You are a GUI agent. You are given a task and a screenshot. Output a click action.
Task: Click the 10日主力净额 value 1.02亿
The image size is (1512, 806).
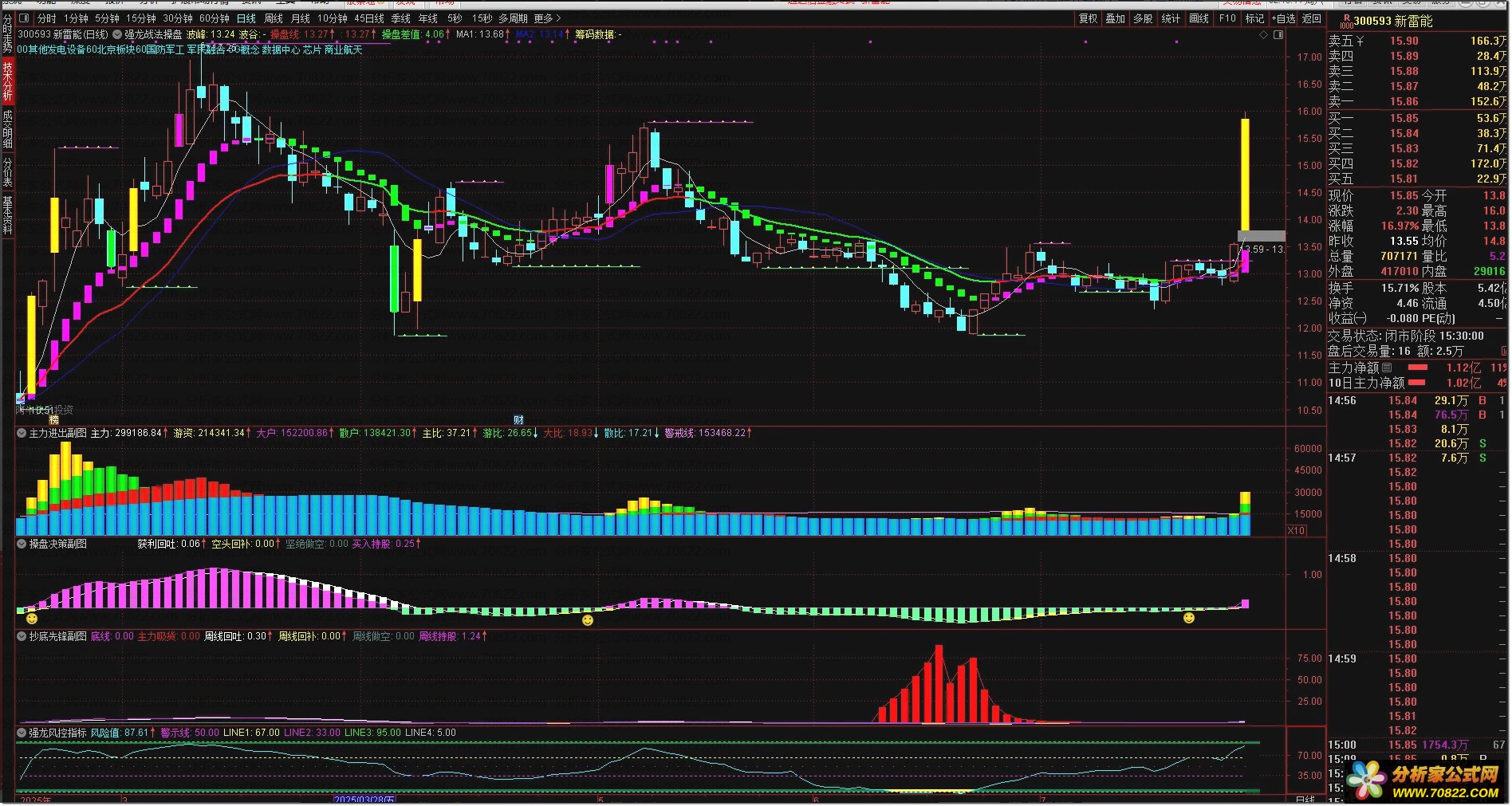coord(1463,383)
